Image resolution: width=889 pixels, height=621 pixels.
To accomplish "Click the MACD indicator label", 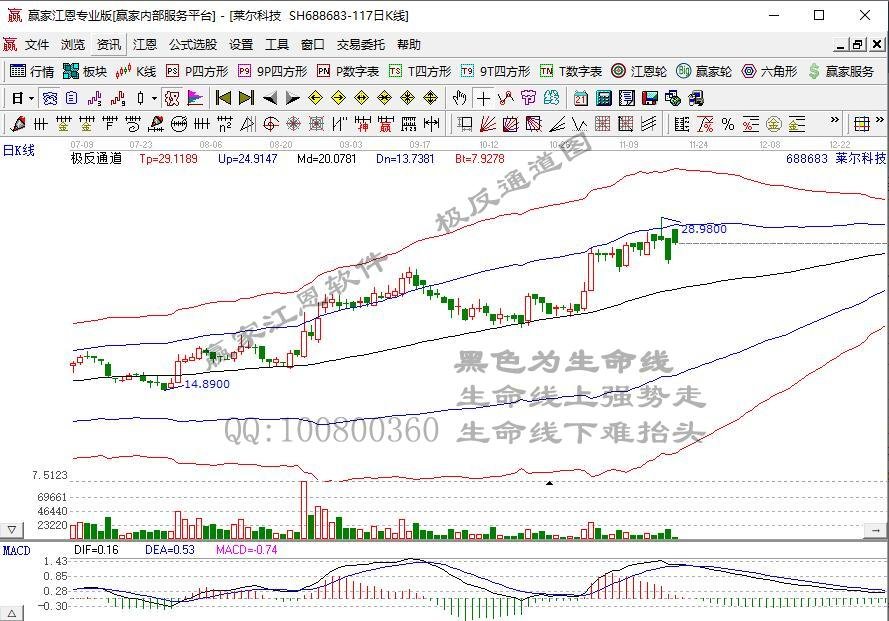I will click(x=16, y=550).
